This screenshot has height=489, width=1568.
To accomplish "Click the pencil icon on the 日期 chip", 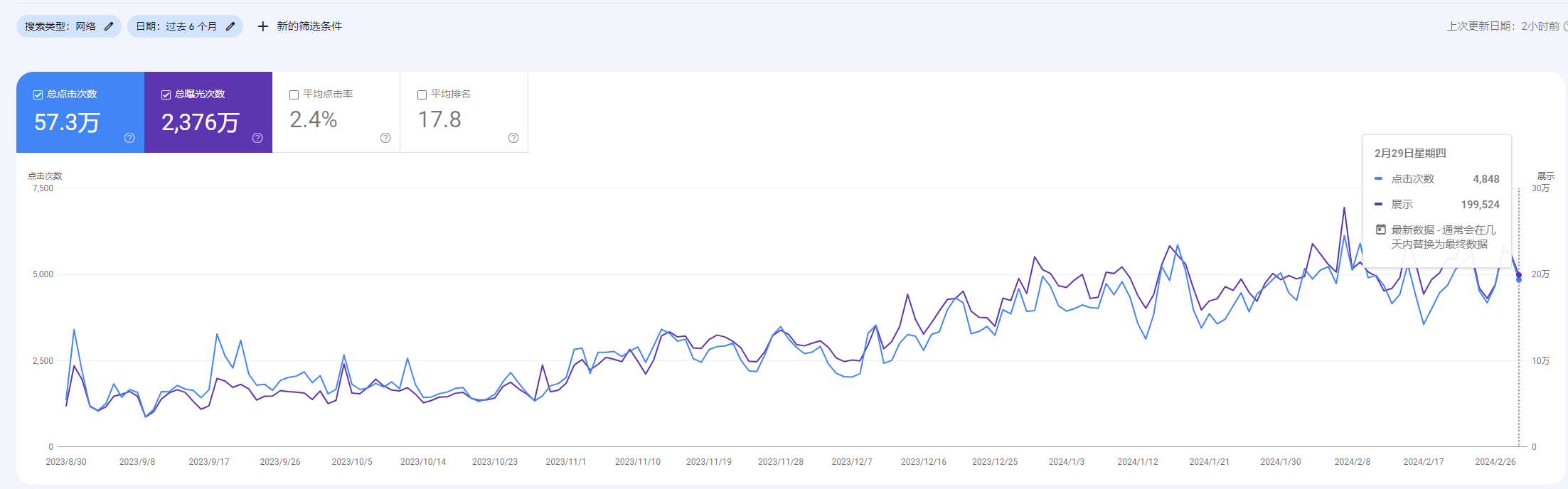I will (x=230, y=26).
